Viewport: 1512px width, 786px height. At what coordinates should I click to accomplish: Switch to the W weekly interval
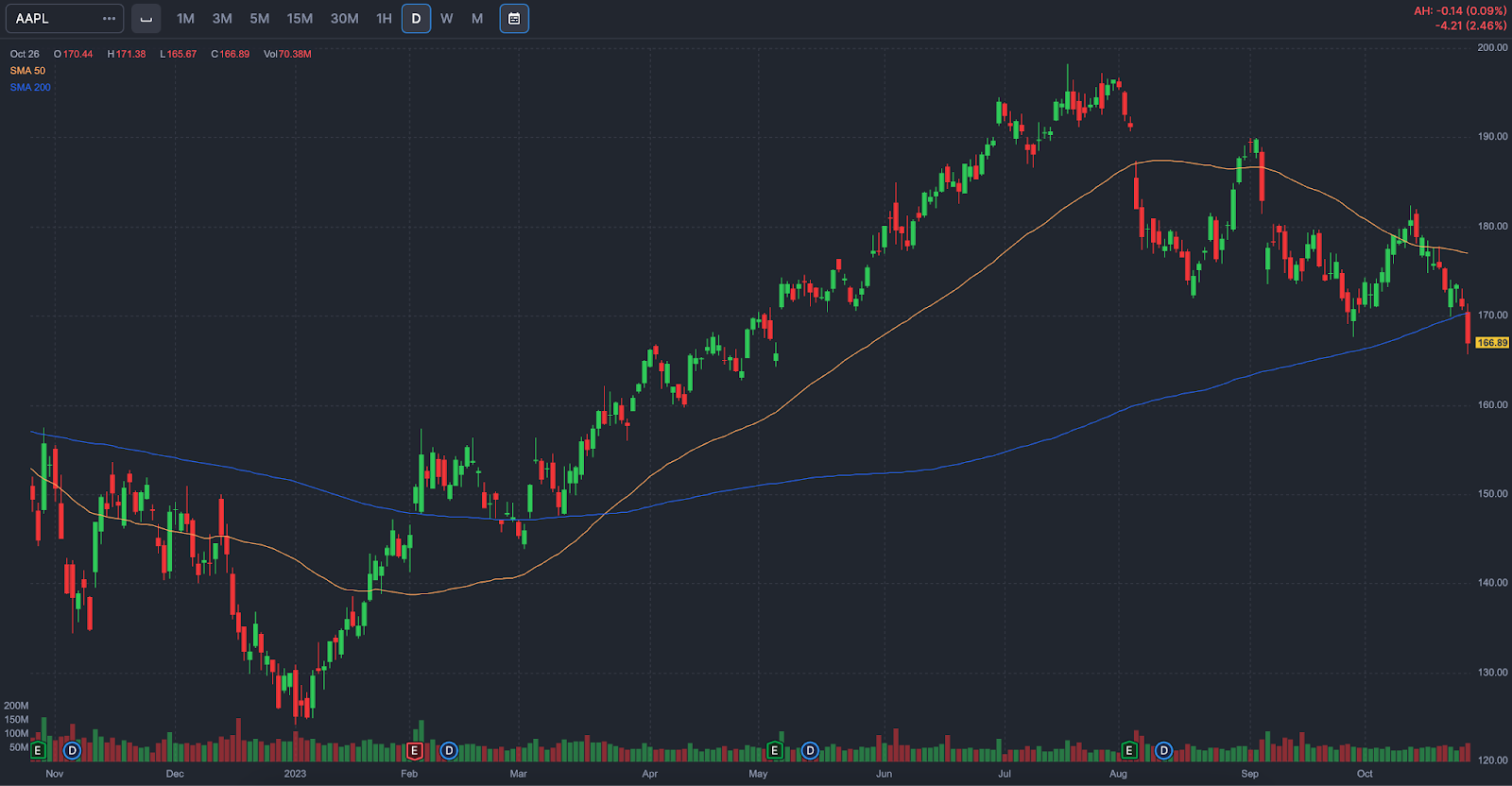(447, 19)
